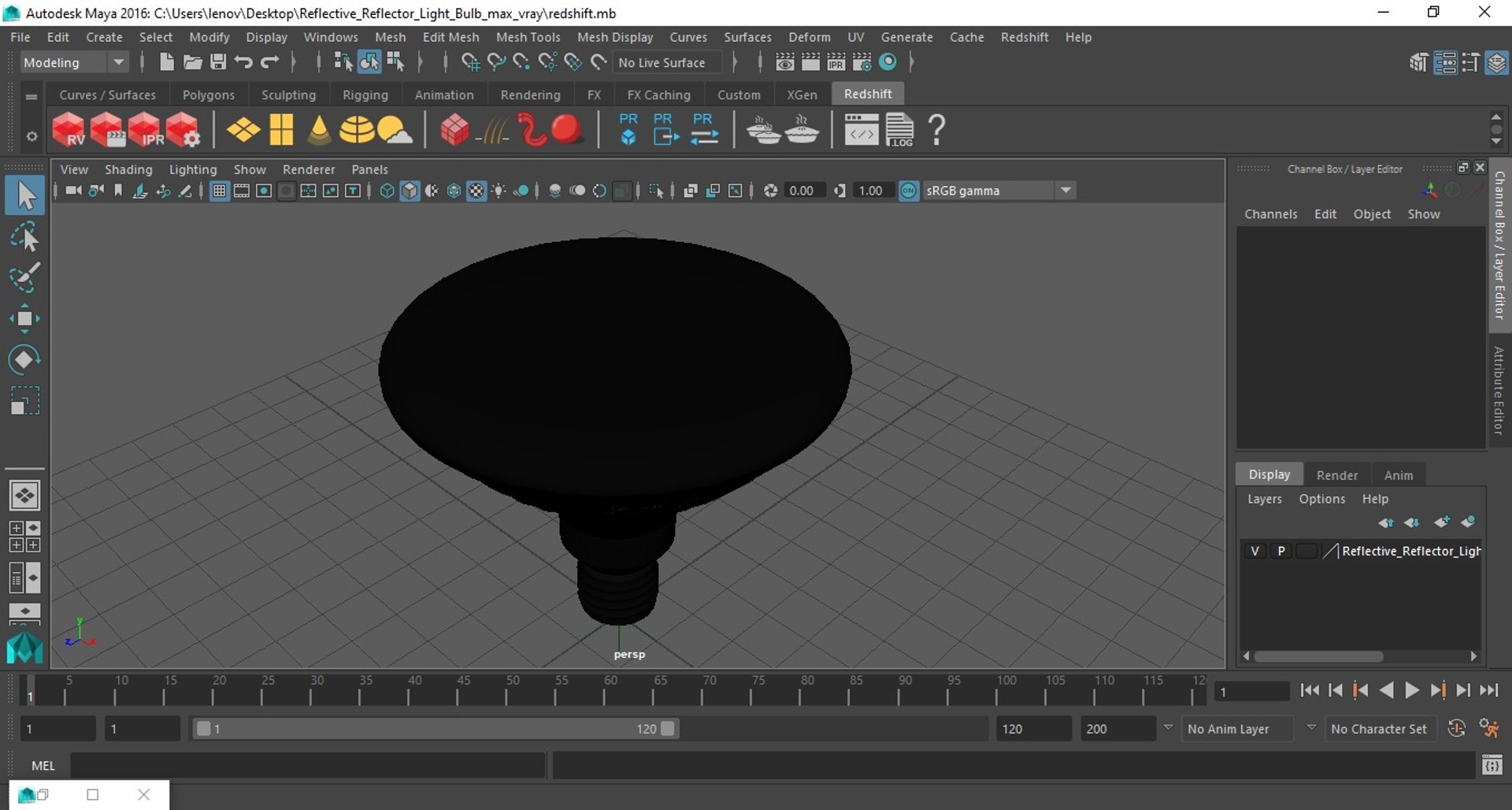Open Redshift log file icon
Screen dimensions: 1512x810
(899, 130)
